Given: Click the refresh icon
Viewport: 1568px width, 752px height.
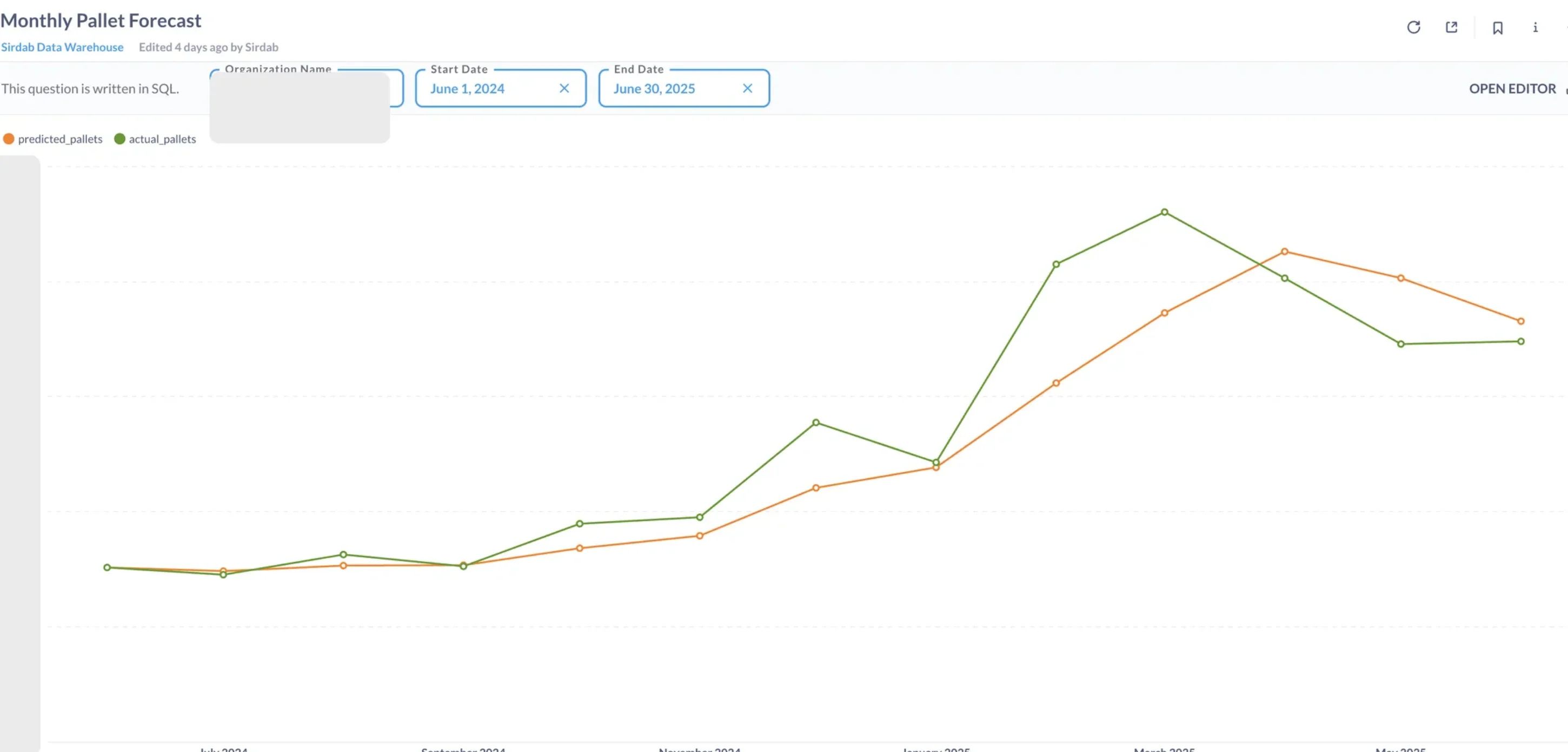Looking at the screenshot, I should 1413,28.
